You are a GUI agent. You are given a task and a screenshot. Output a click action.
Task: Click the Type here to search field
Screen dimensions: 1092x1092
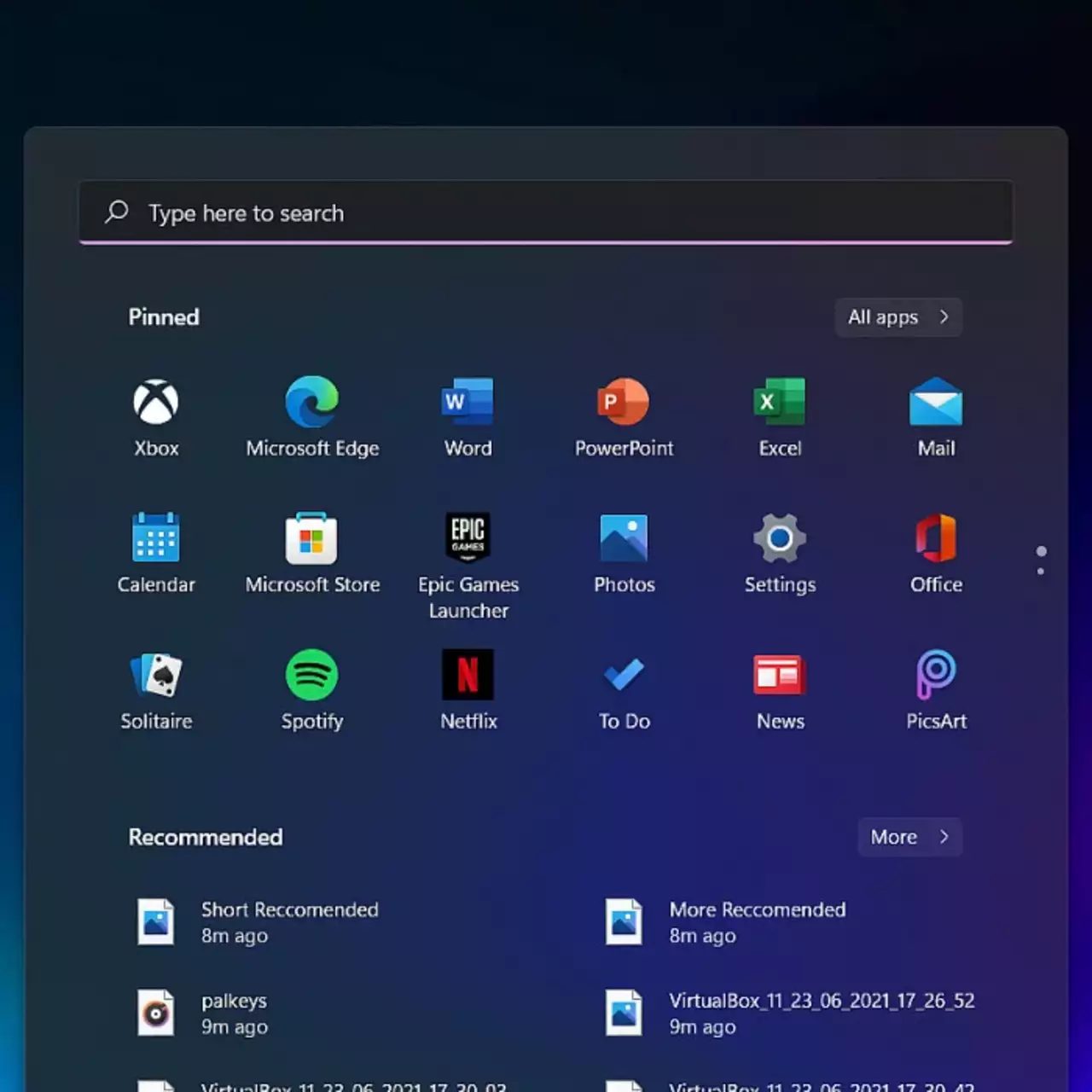546,212
